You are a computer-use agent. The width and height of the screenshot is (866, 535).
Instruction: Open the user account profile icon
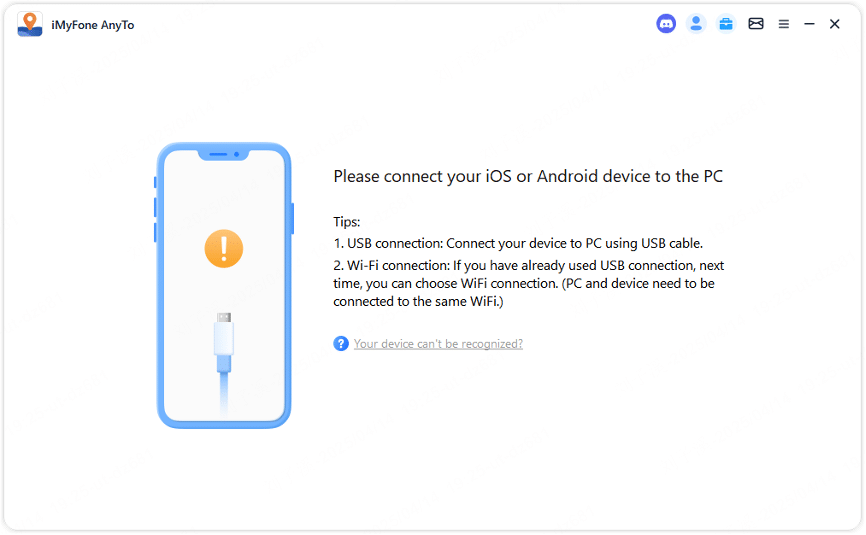[x=696, y=24]
